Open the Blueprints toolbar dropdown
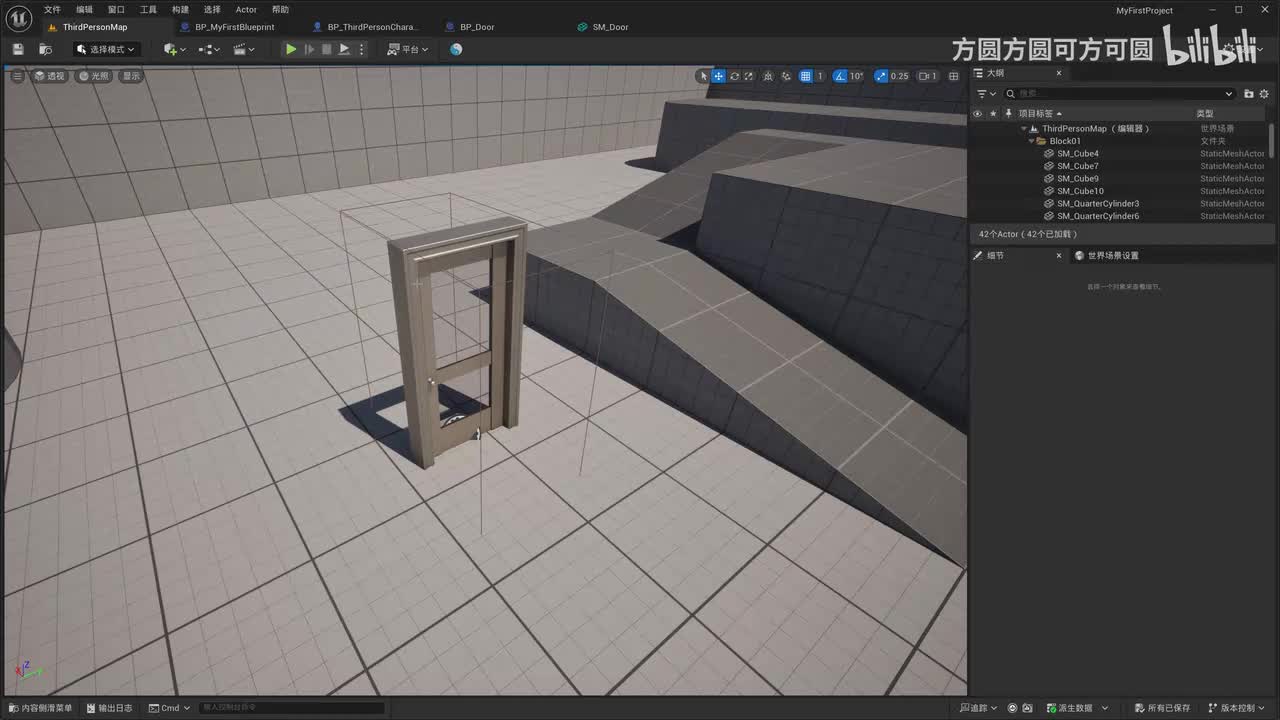Viewport: 1280px width, 720px height. (209, 49)
